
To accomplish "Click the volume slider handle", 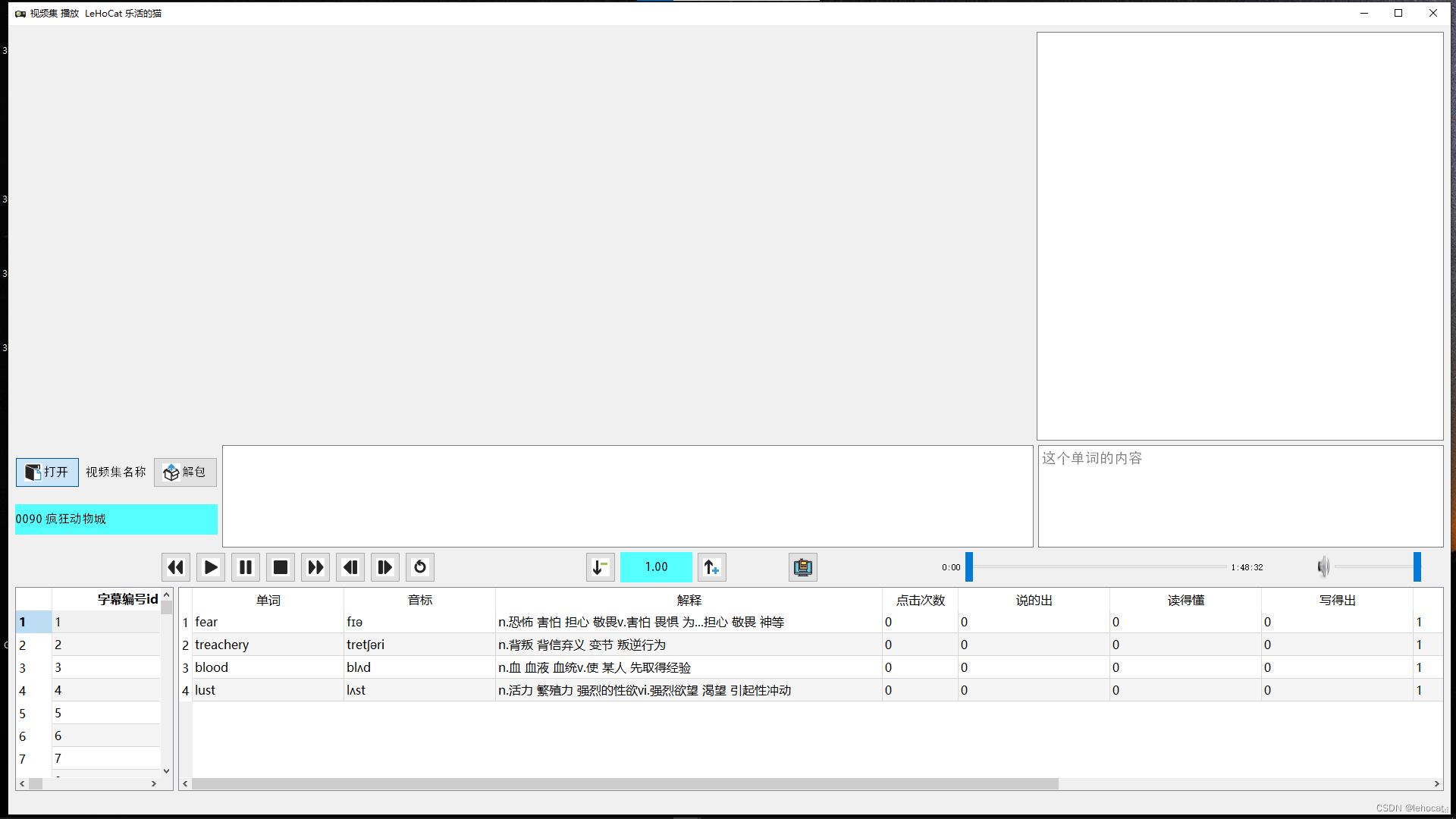I will 1417,567.
